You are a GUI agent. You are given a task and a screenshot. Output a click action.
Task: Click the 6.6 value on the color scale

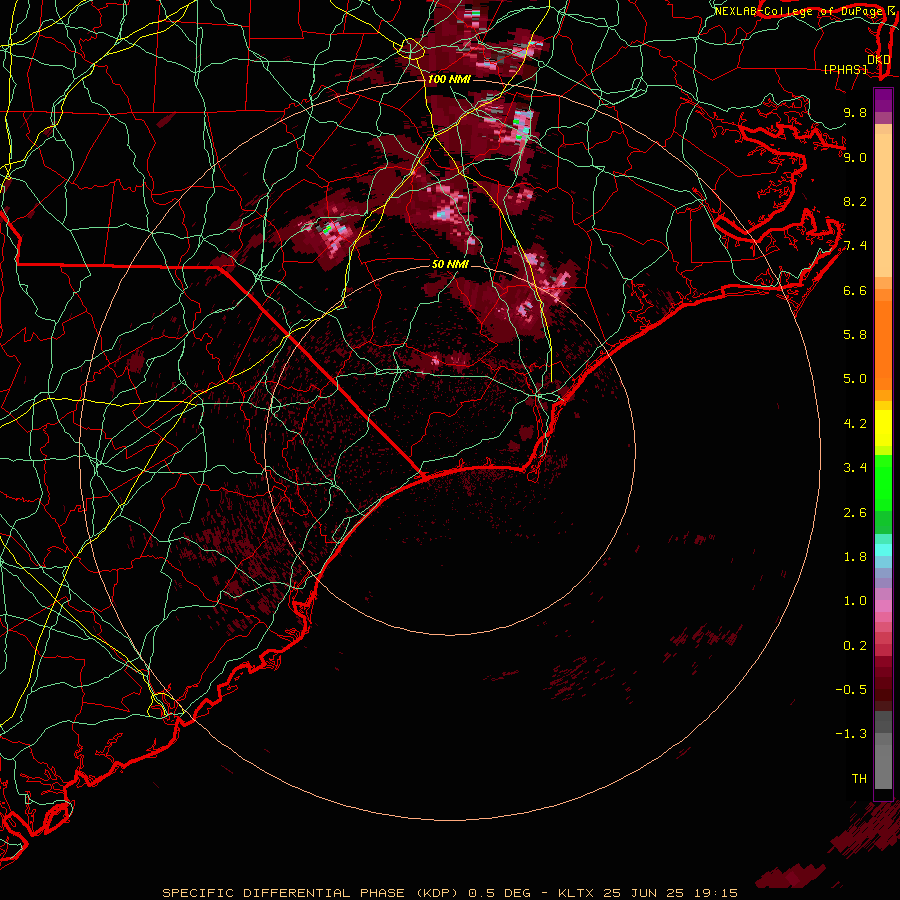[x=855, y=290]
